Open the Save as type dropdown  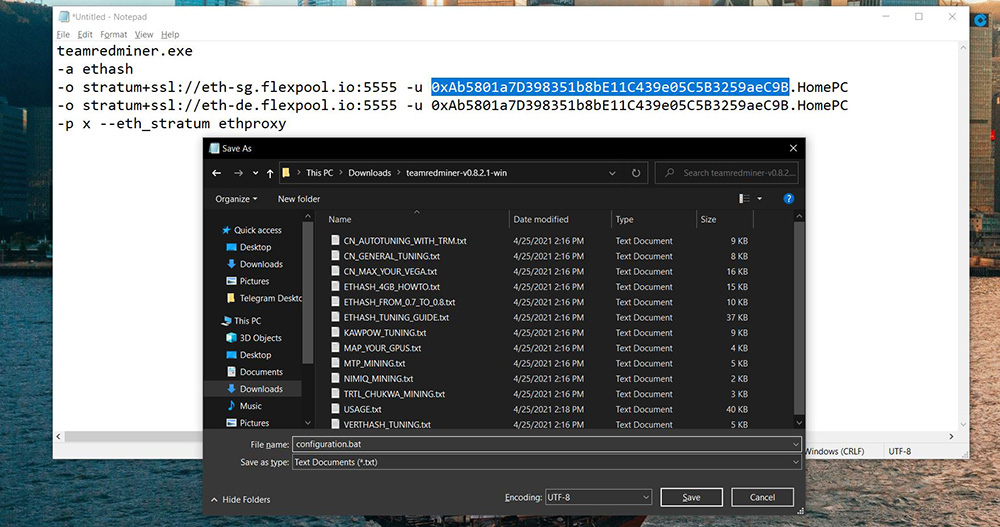(x=547, y=462)
